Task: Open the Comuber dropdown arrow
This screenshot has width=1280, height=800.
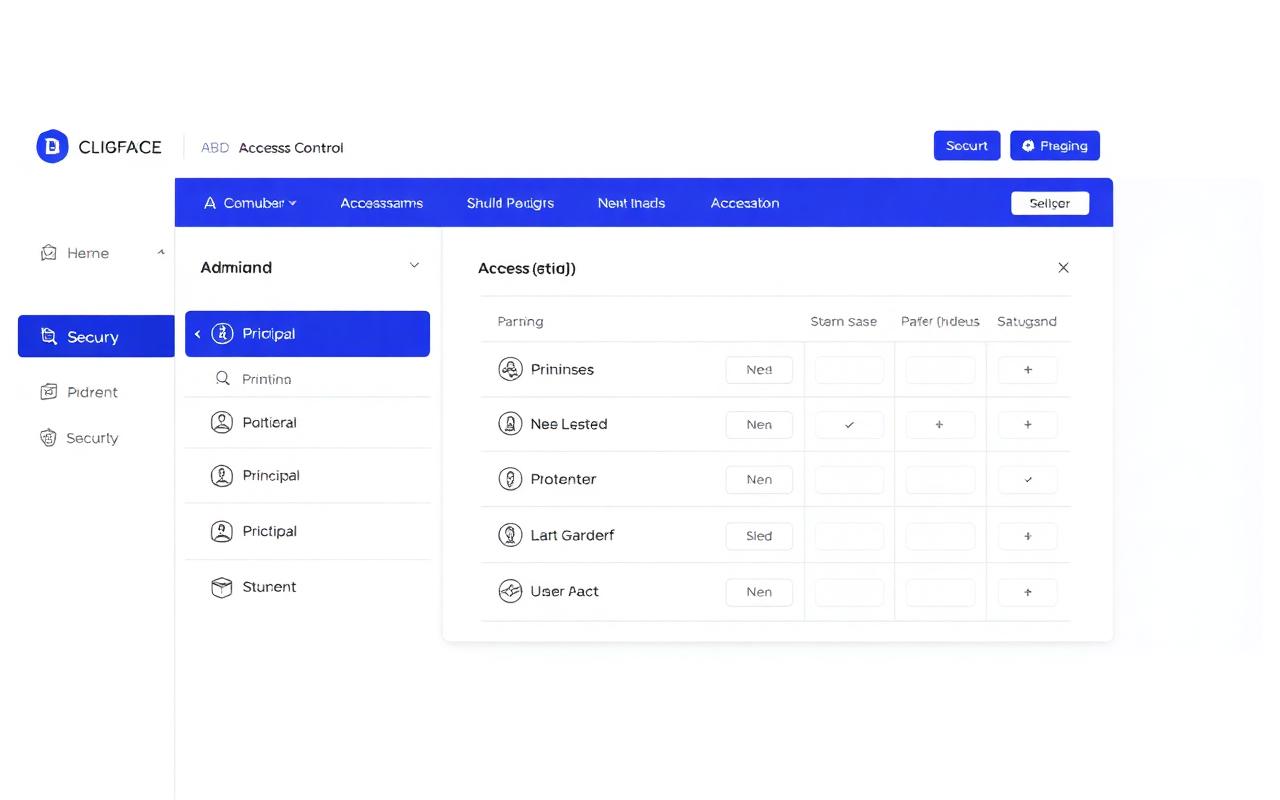Action: coord(292,203)
